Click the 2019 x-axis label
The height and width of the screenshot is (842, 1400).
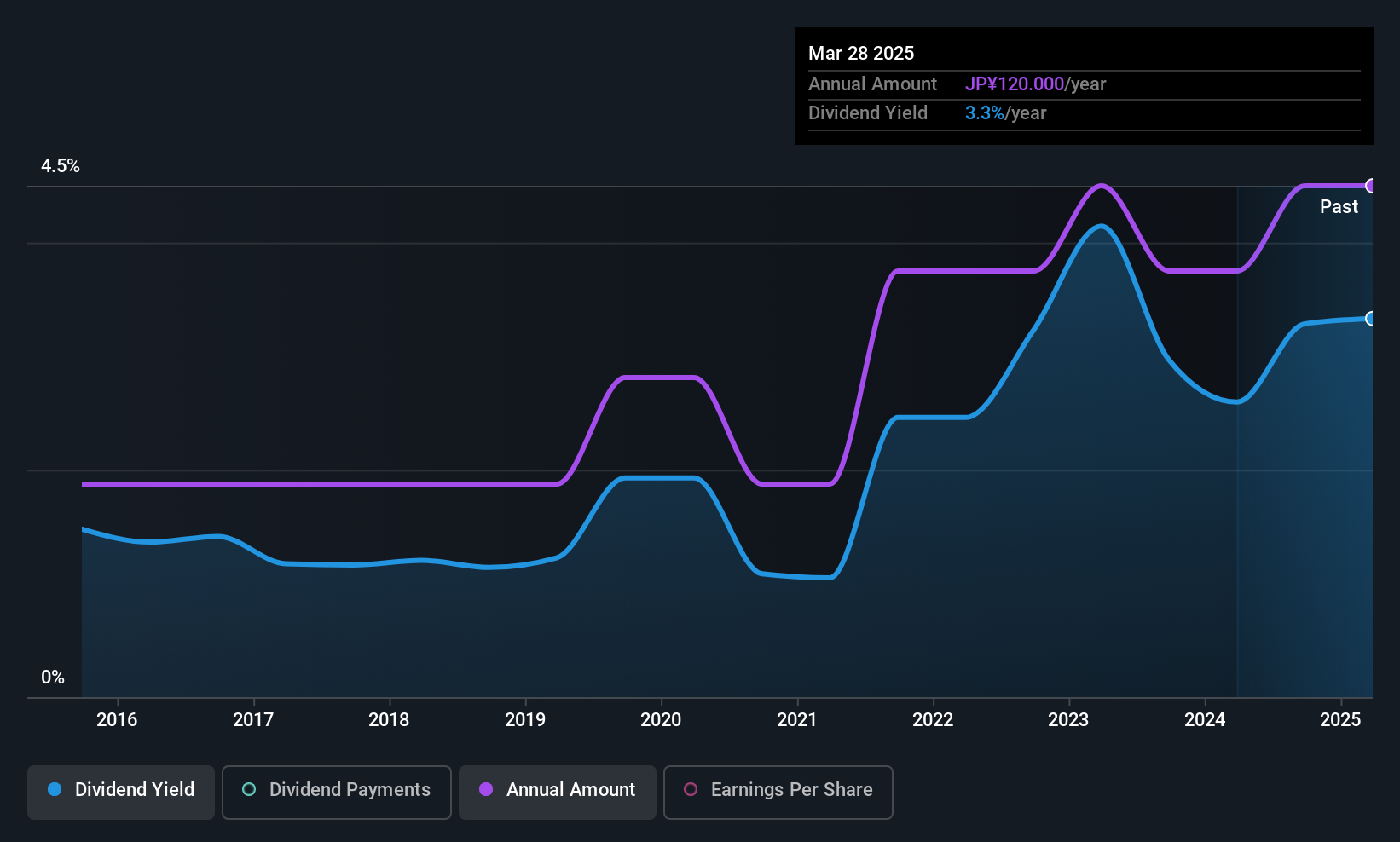point(525,719)
